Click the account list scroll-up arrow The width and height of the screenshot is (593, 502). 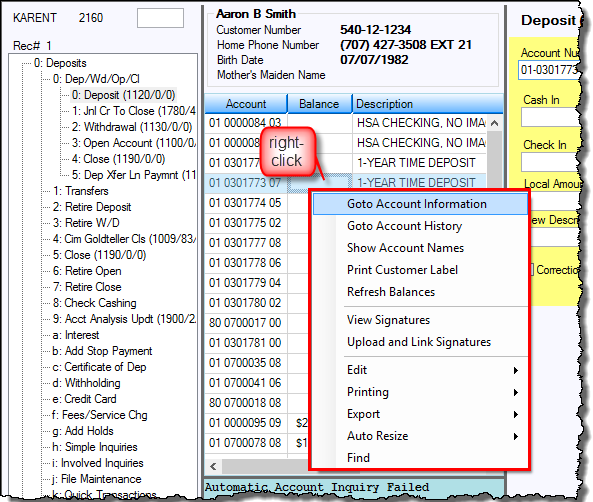click(494, 123)
